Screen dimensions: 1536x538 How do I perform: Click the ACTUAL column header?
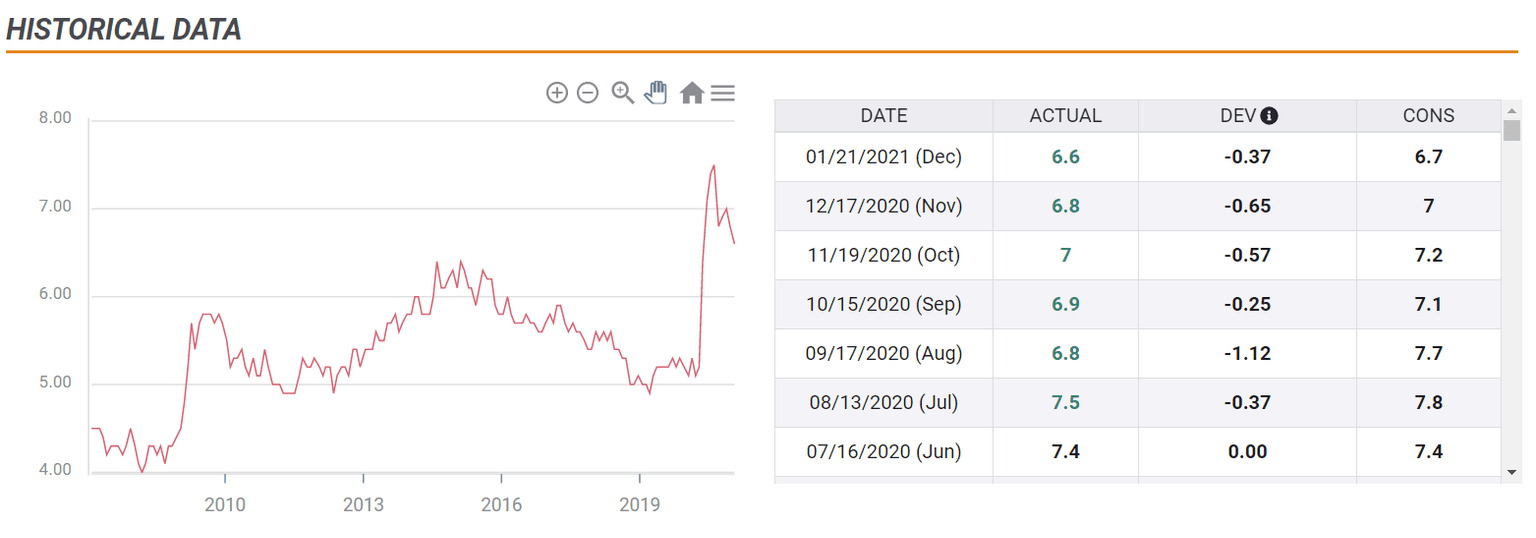tap(1065, 116)
